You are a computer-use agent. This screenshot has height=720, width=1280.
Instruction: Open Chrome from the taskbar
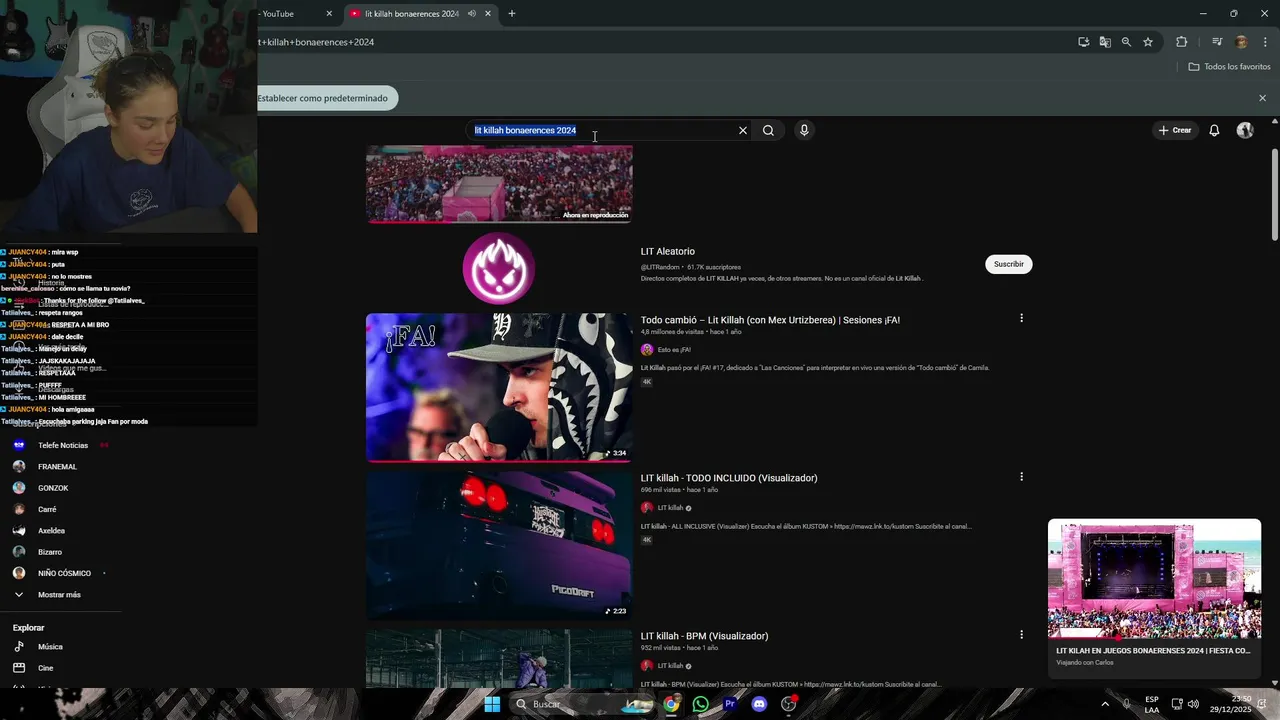pyautogui.click(x=671, y=704)
